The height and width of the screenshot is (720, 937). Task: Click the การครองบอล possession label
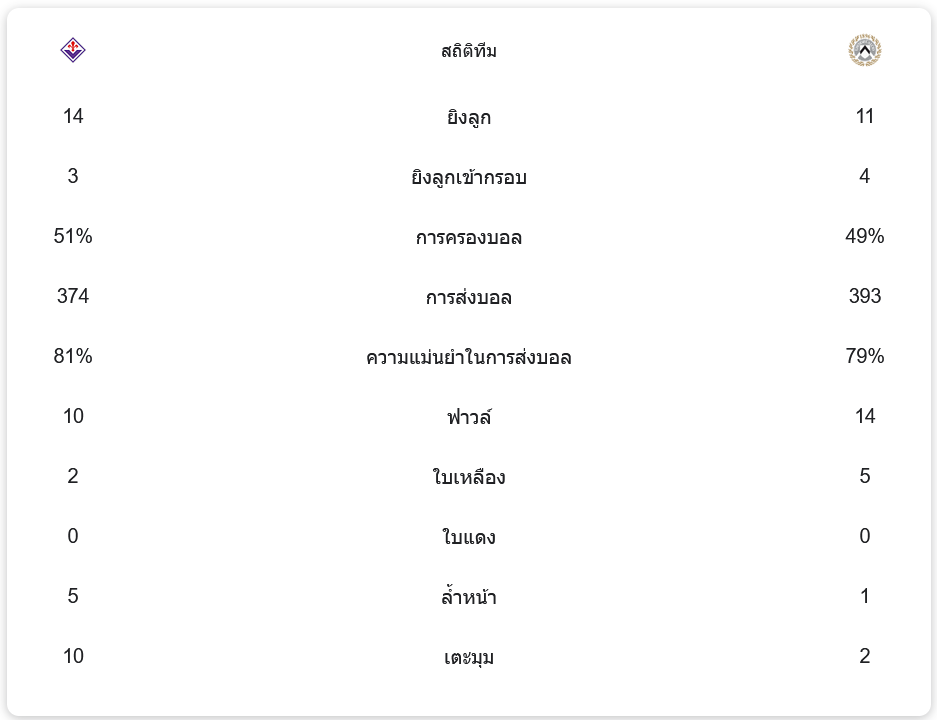tap(468, 237)
